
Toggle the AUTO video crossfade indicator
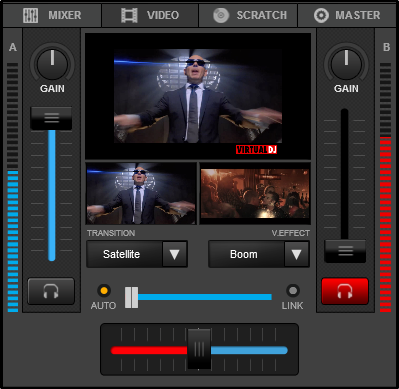pyautogui.click(x=104, y=291)
